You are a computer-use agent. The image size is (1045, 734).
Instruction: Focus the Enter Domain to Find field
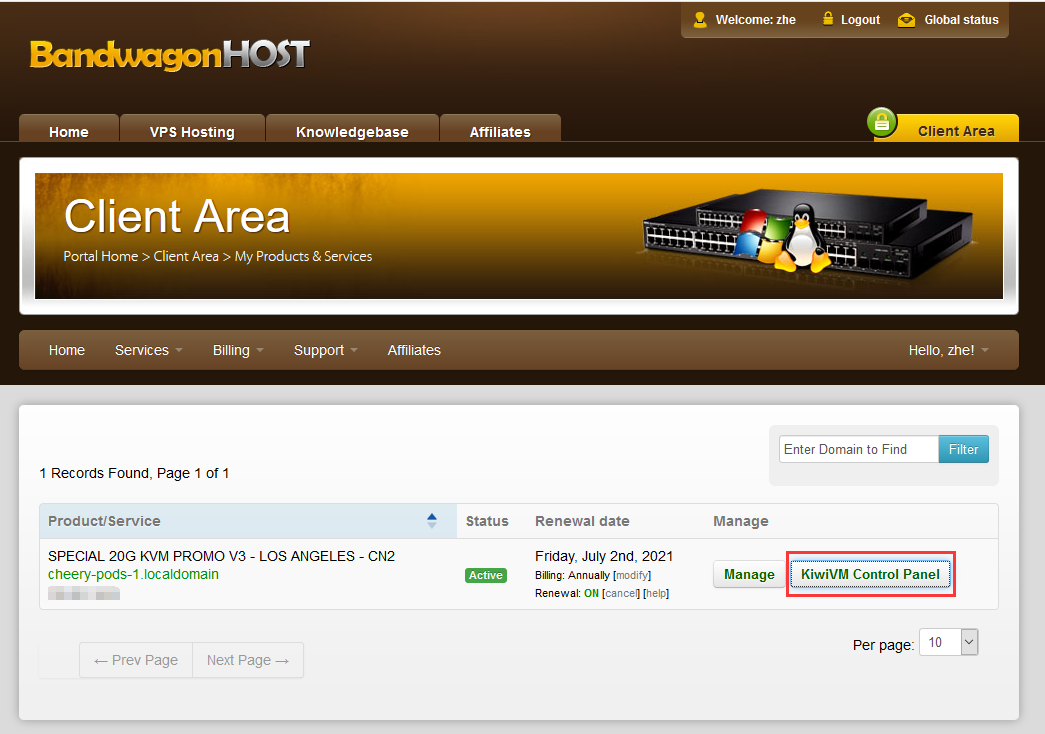858,449
